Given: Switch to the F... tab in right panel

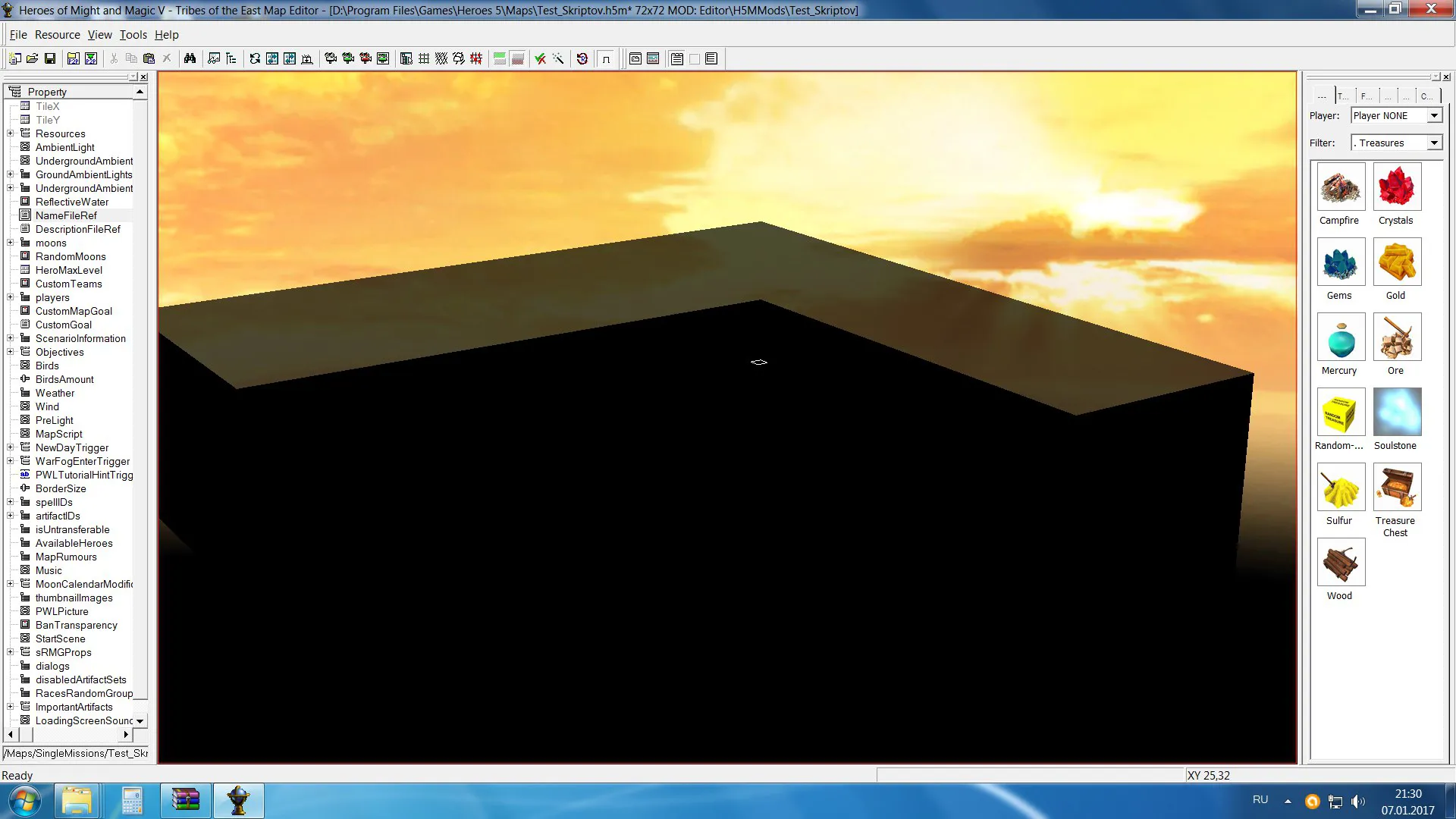Looking at the screenshot, I should click(x=1367, y=96).
